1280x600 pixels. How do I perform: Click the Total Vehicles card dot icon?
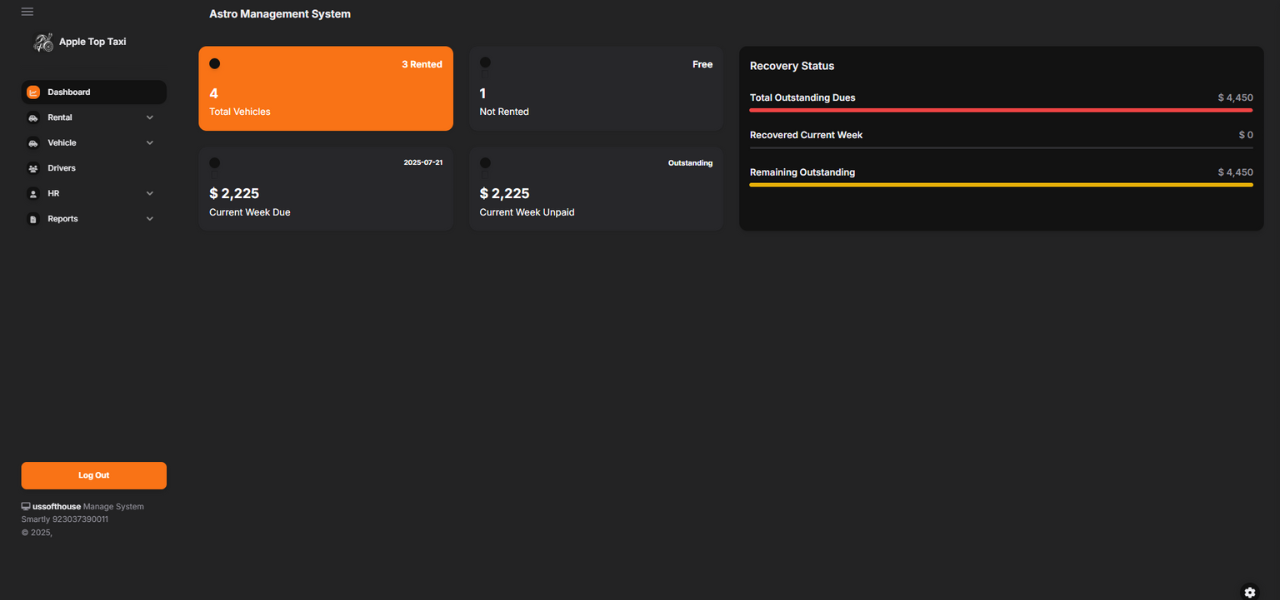point(214,63)
